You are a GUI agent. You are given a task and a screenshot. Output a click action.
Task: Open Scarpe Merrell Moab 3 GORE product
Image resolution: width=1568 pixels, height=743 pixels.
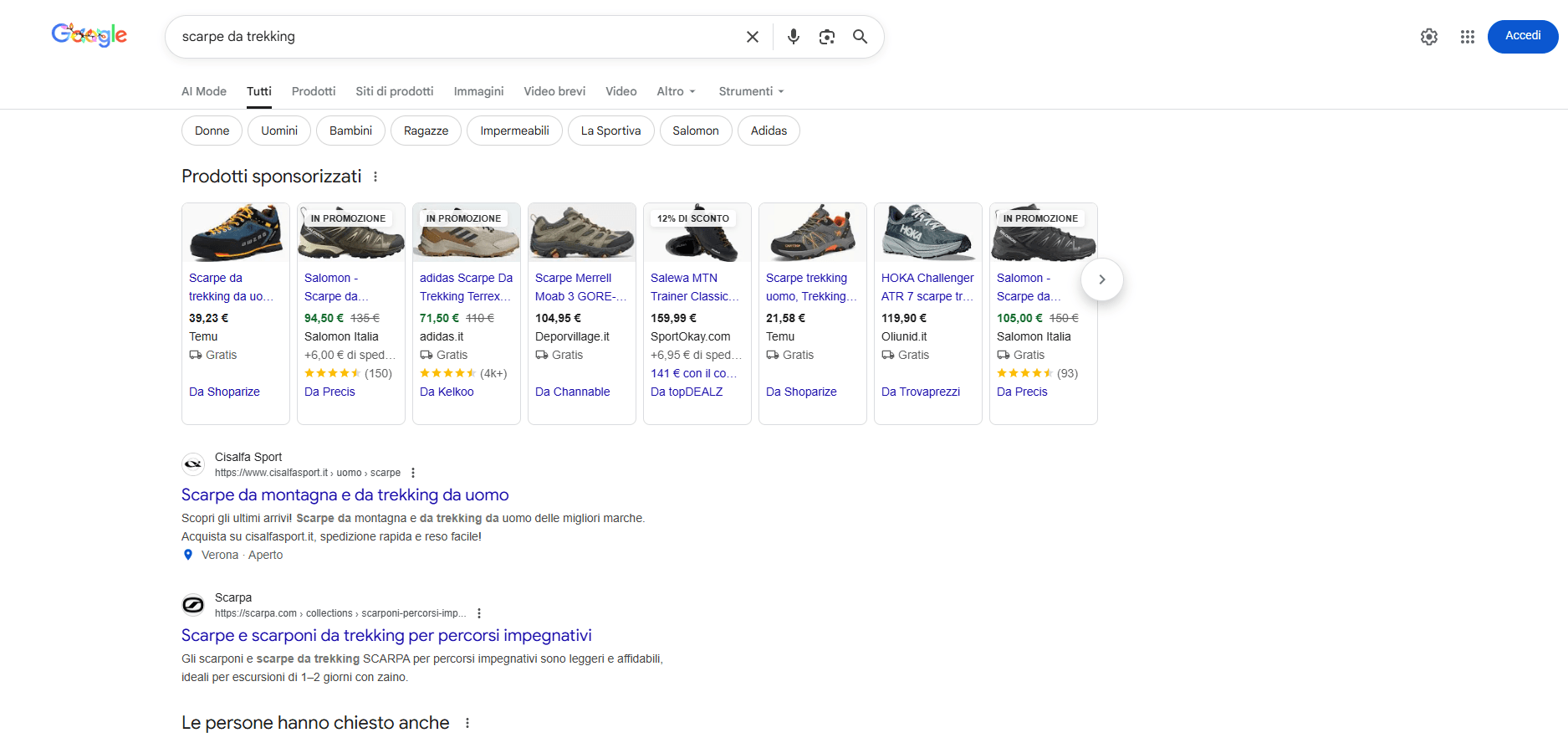click(580, 287)
